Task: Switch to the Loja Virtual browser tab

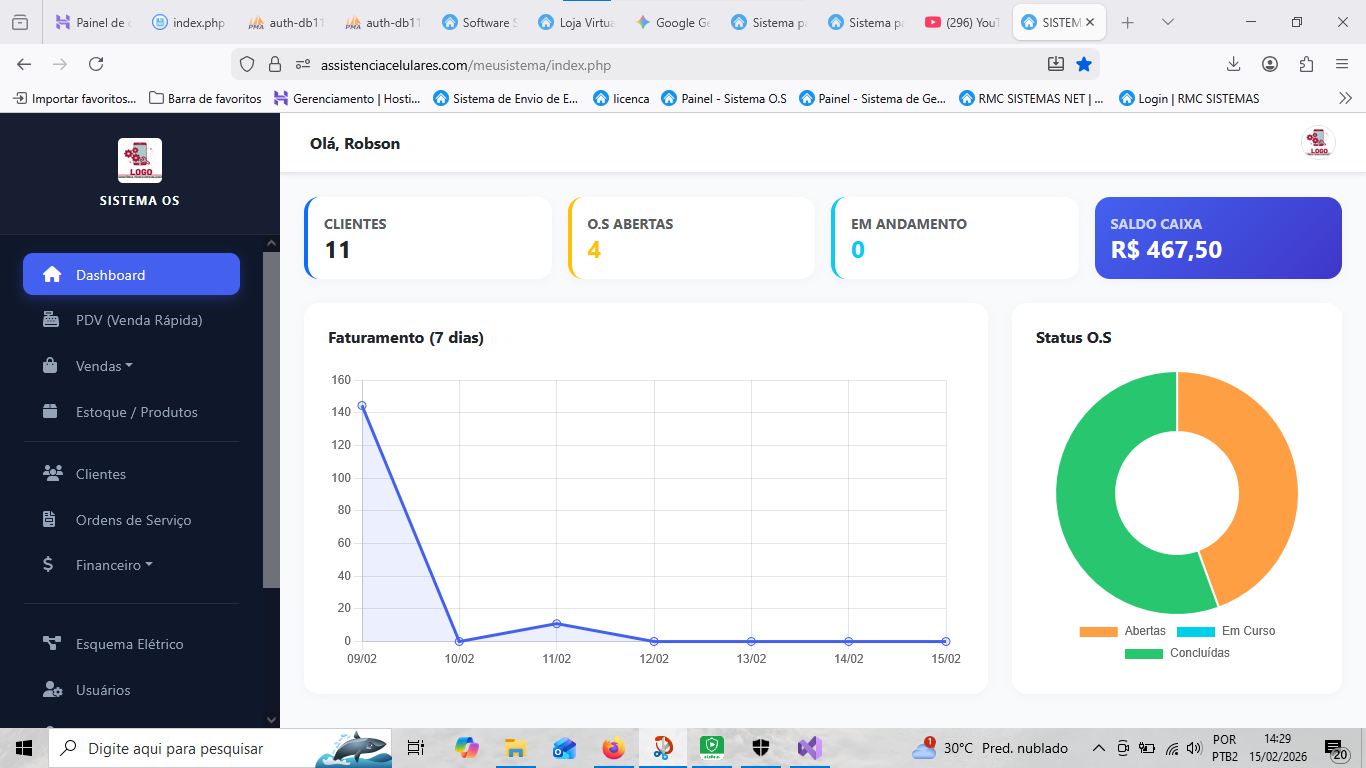Action: click(575, 22)
